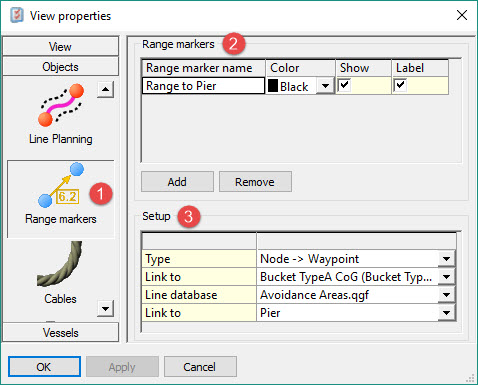Image resolution: width=478 pixels, height=385 pixels.
Task: Select the Range markers icon
Action: pyautogui.click(x=61, y=185)
